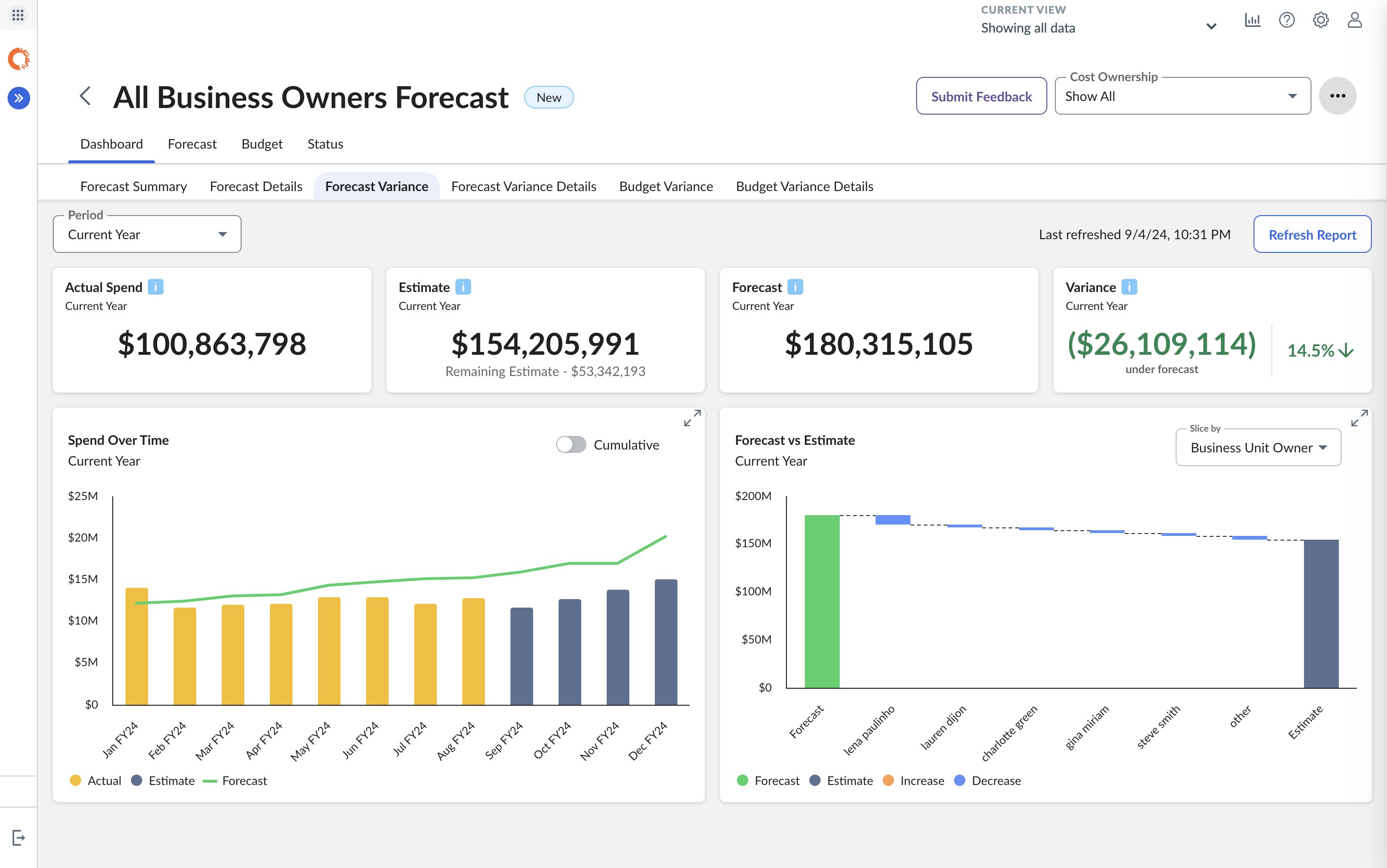Switch to the Budget tab
Viewport: 1387px width, 868px height.
point(262,144)
